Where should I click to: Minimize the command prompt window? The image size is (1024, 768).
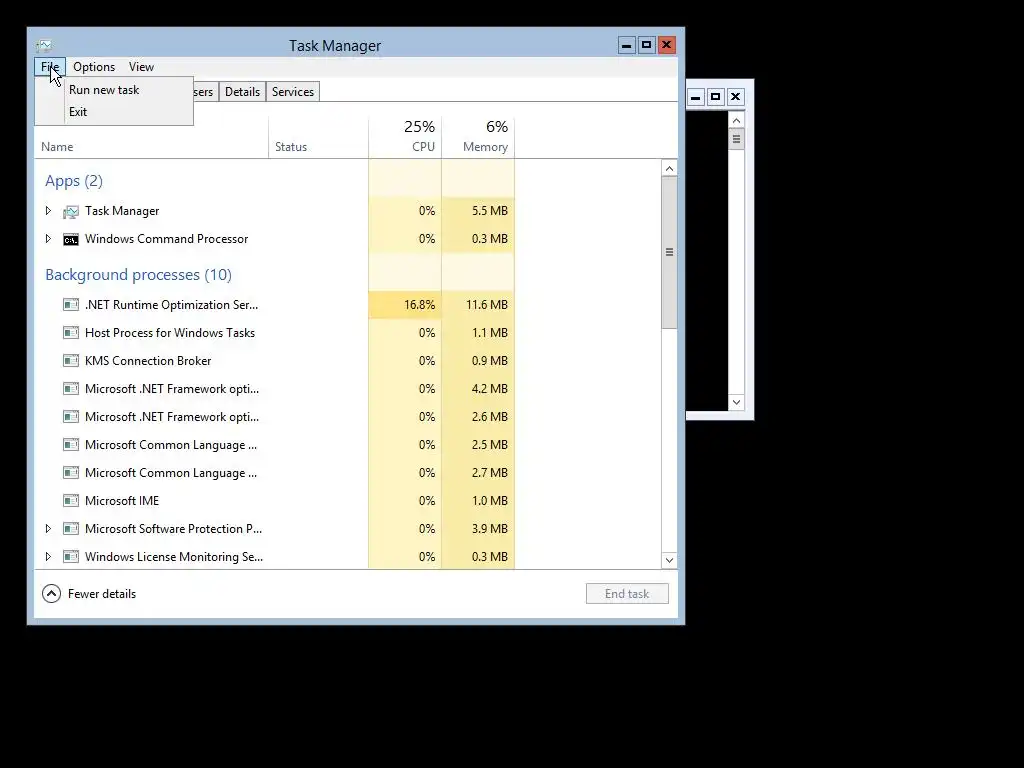coord(696,97)
